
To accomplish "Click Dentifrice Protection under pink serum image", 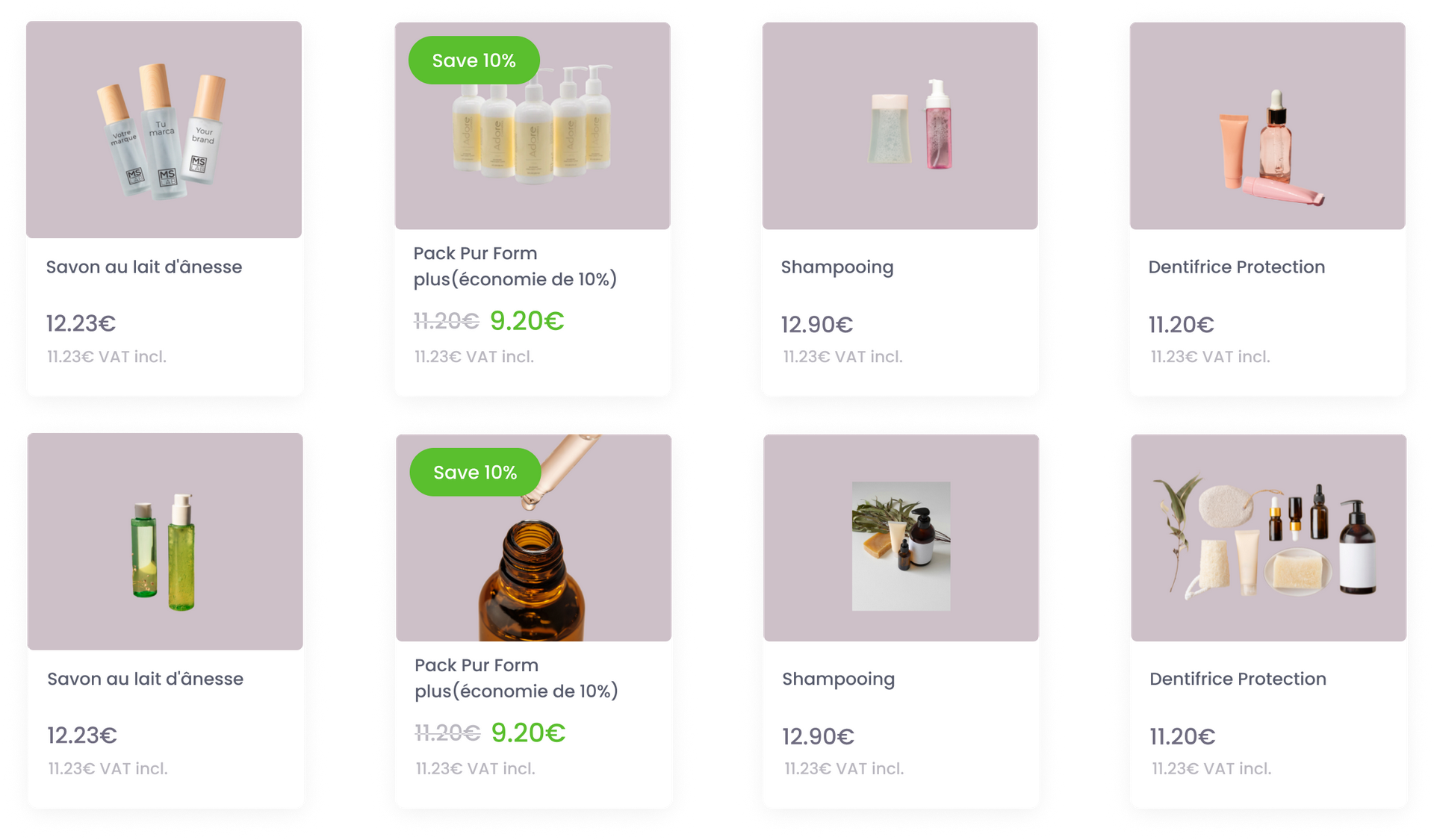I will pos(1236,267).
